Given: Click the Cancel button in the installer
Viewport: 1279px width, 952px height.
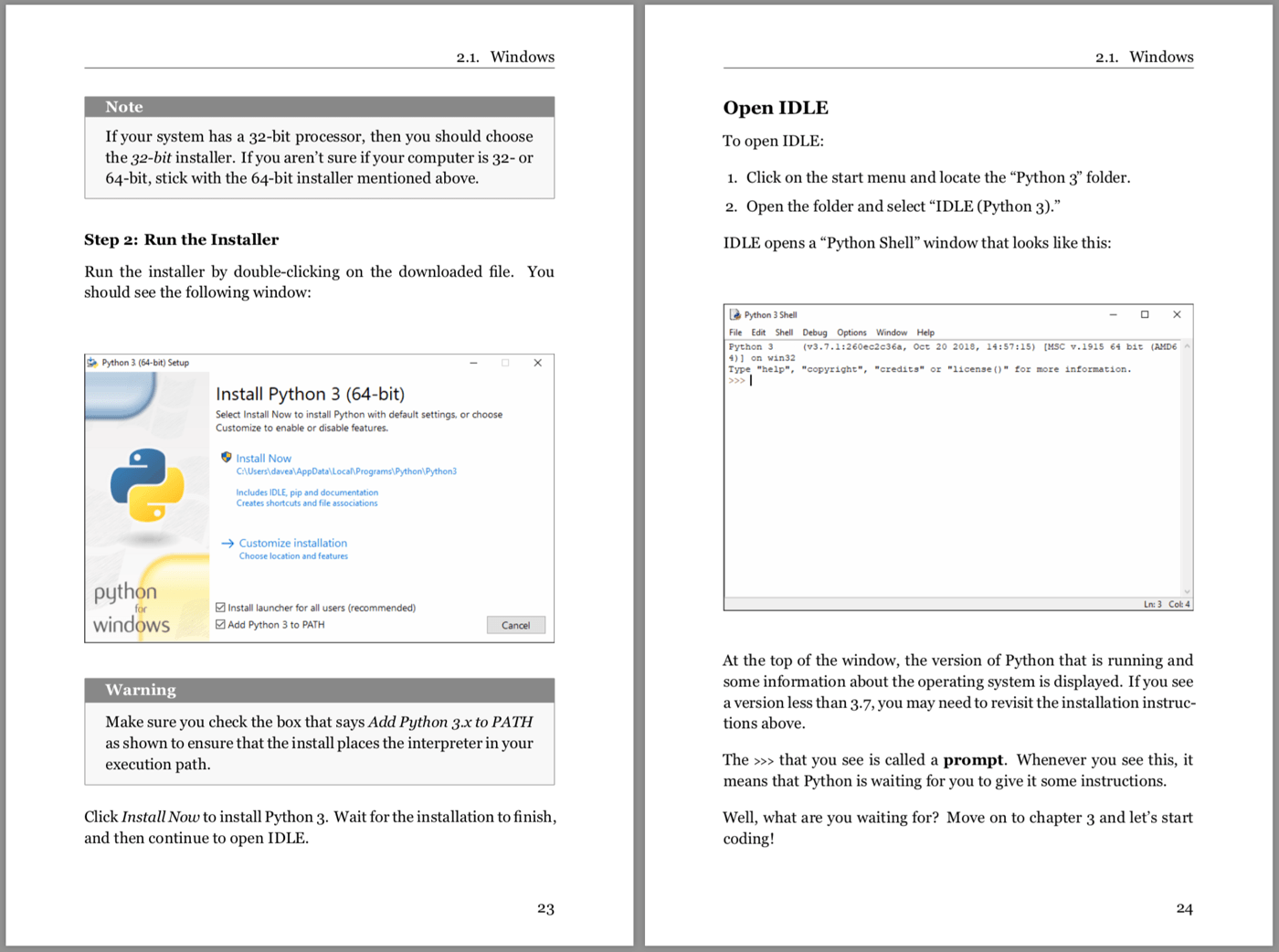Looking at the screenshot, I should (x=516, y=625).
